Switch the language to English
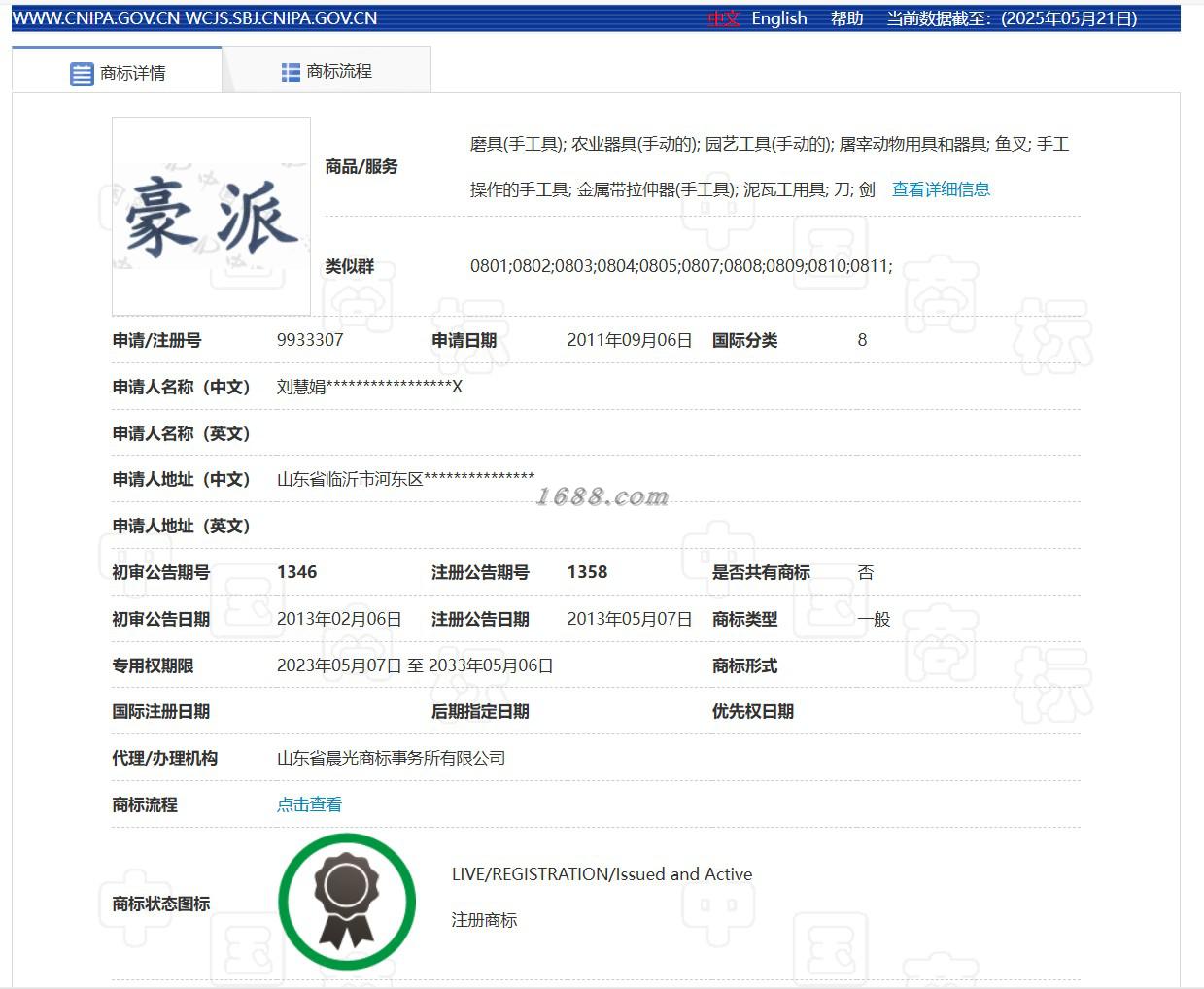 pyautogui.click(x=779, y=18)
